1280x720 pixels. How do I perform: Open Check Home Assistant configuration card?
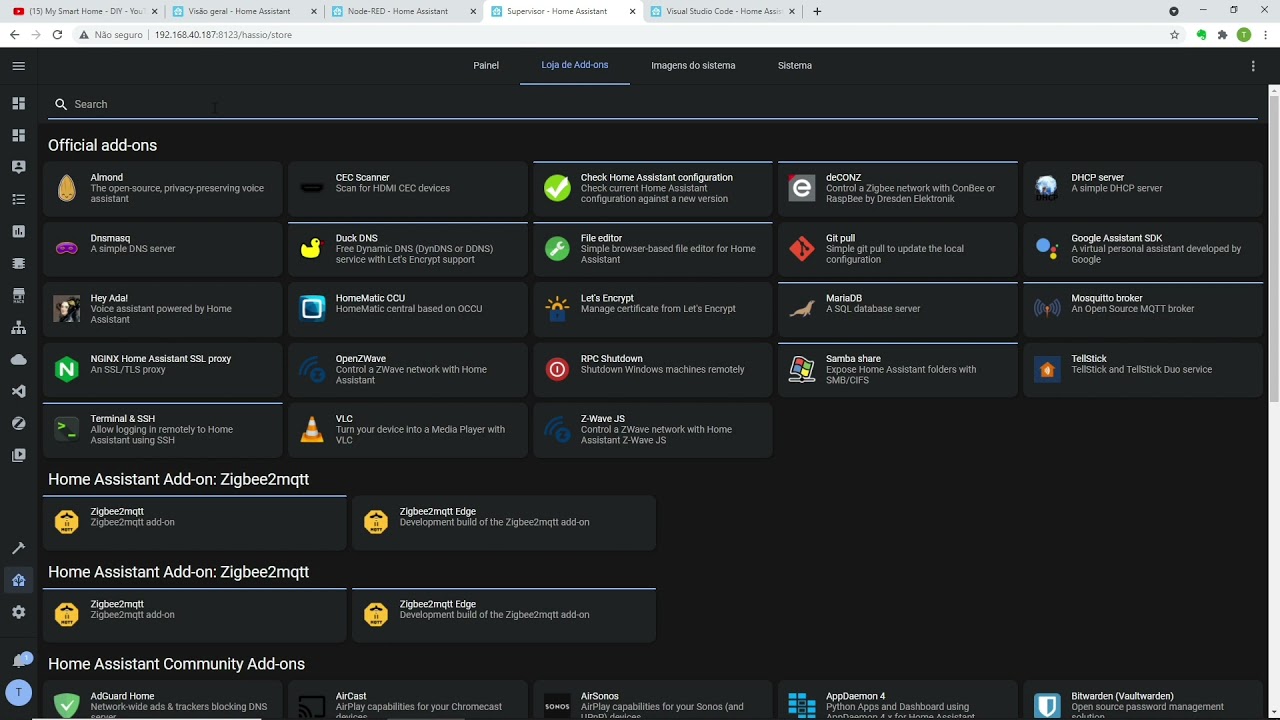[653, 188]
